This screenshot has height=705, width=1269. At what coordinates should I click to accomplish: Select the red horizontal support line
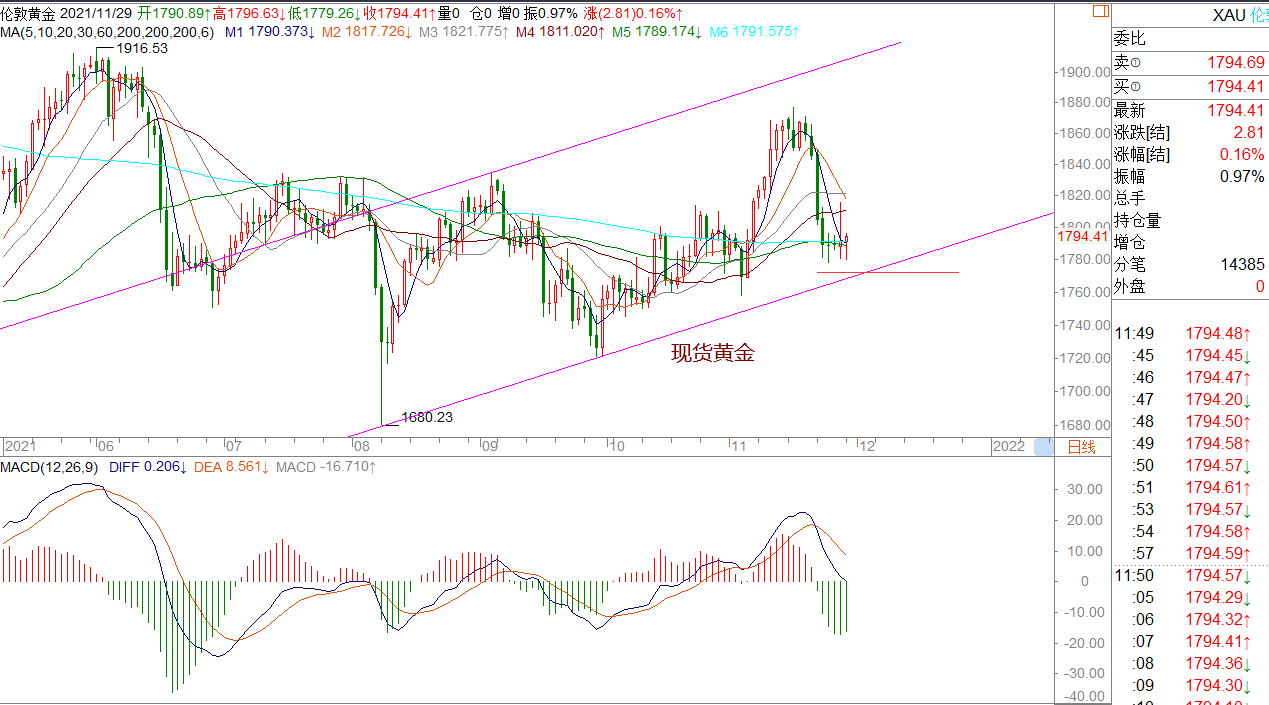pos(888,272)
